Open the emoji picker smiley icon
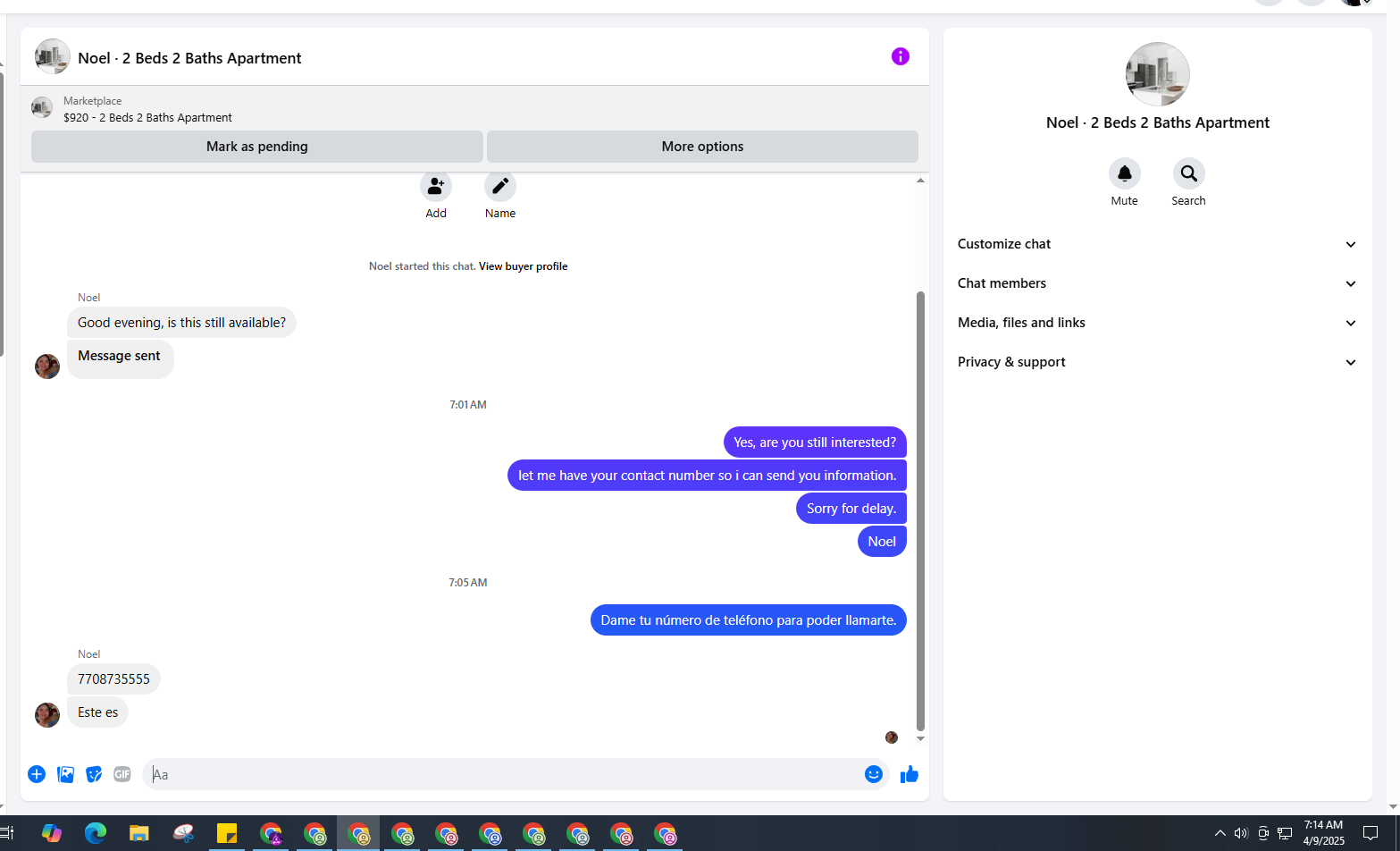The height and width of the screenshot is (851, 1400). [874, 774]
